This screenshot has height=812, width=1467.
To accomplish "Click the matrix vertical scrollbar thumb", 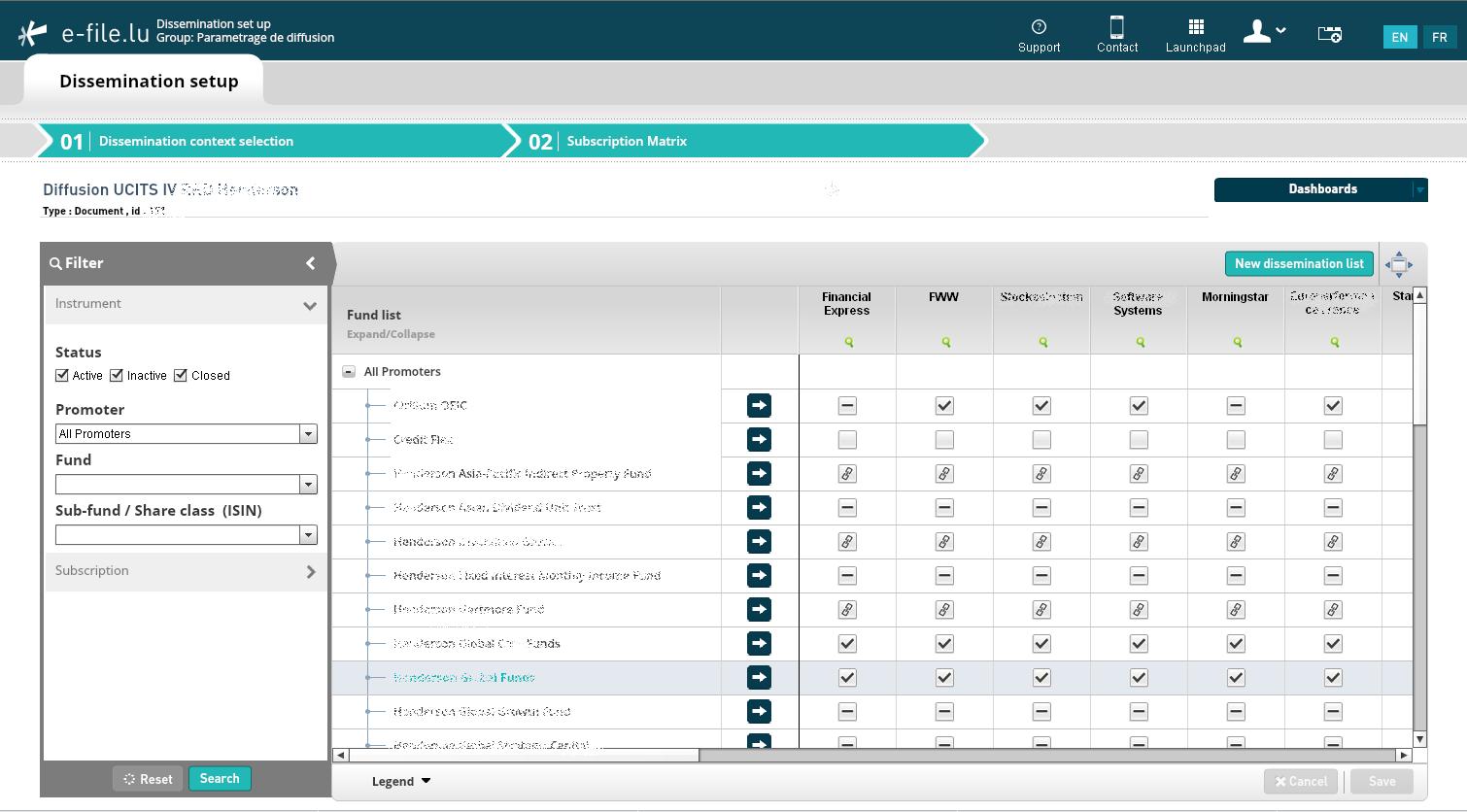I will 1419,362.
